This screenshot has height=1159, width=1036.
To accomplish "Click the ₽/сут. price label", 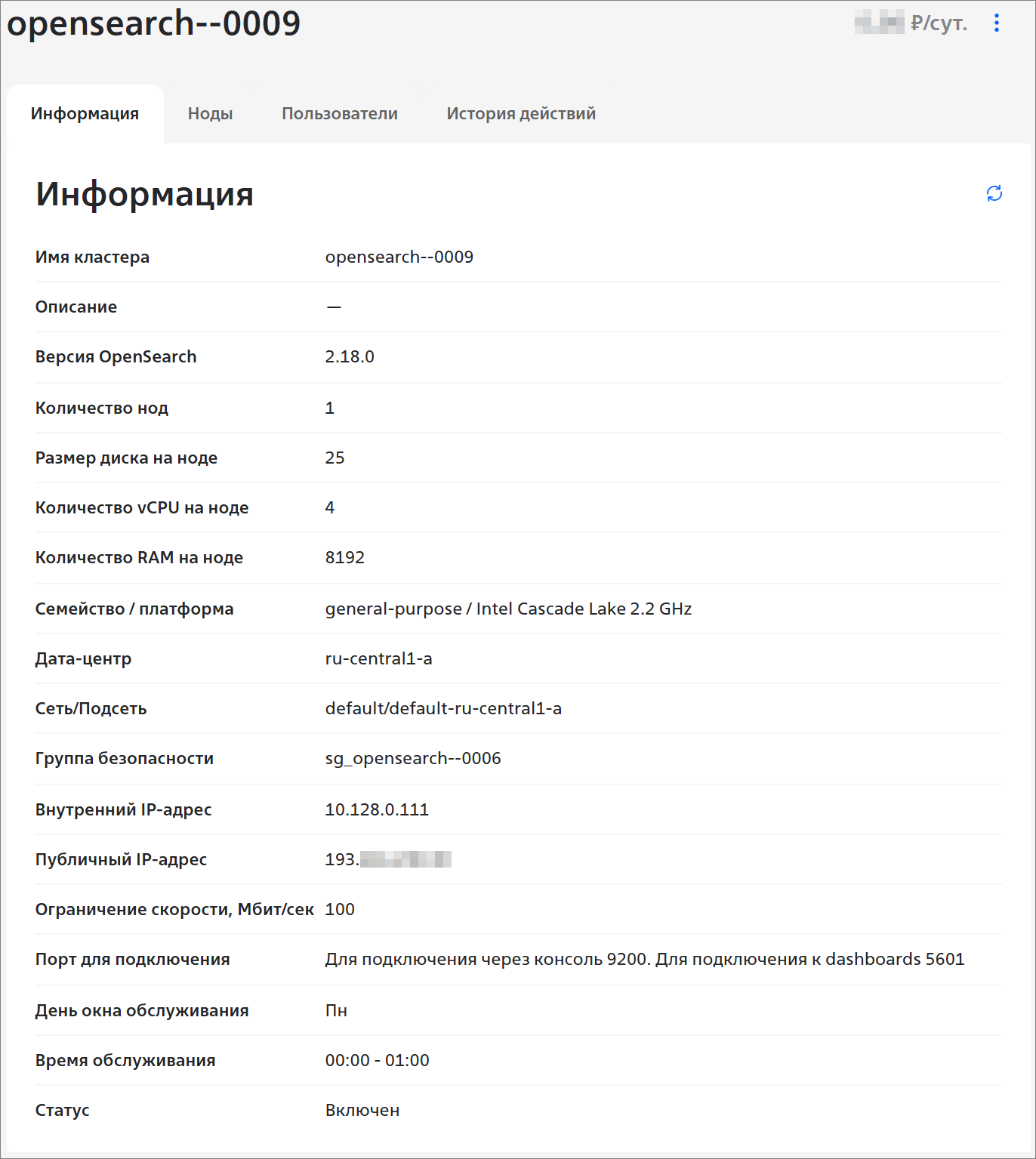I will 939,23.
